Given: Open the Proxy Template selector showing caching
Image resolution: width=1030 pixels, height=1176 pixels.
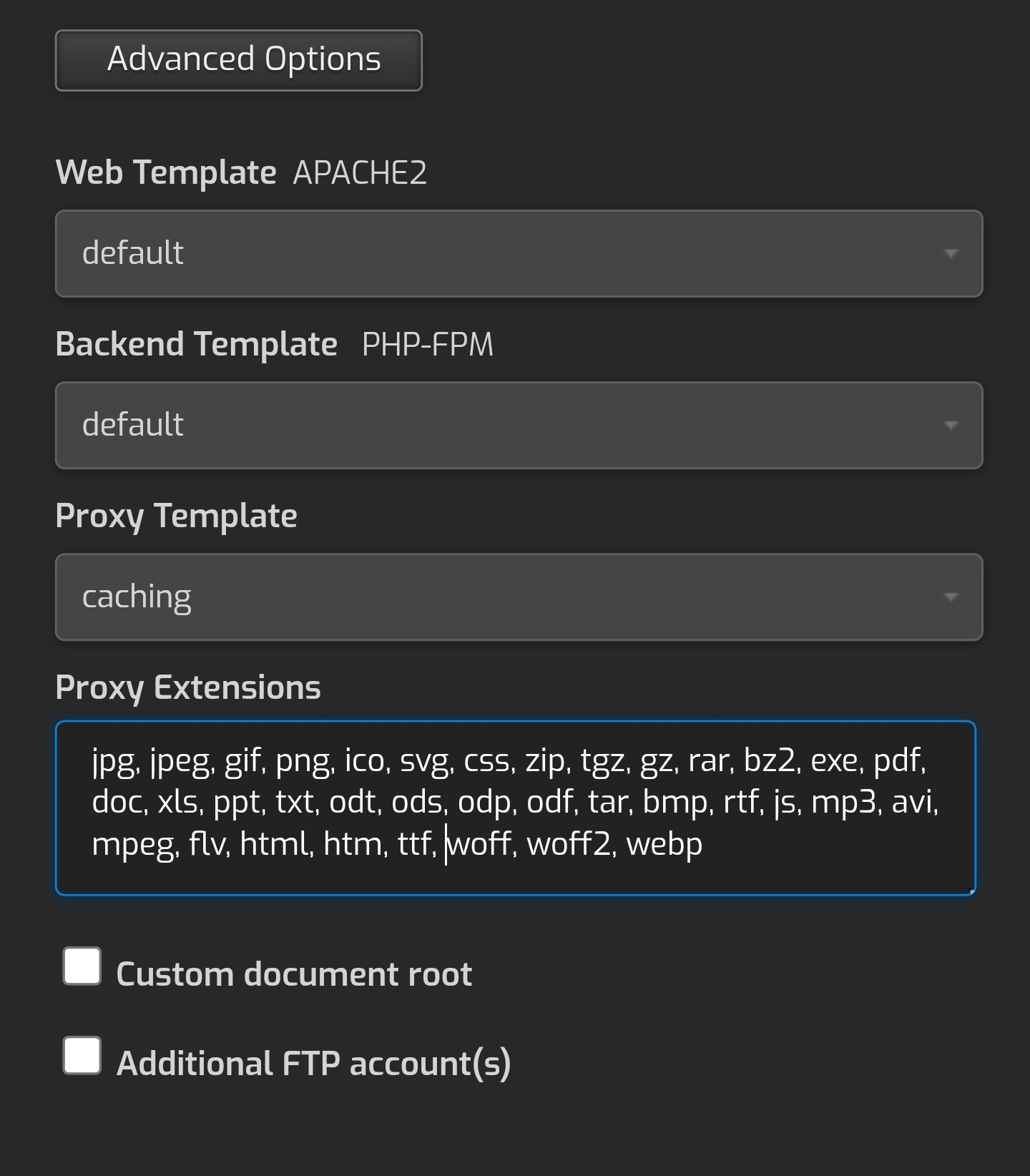Looking at the screenshot, I should 519,596.
